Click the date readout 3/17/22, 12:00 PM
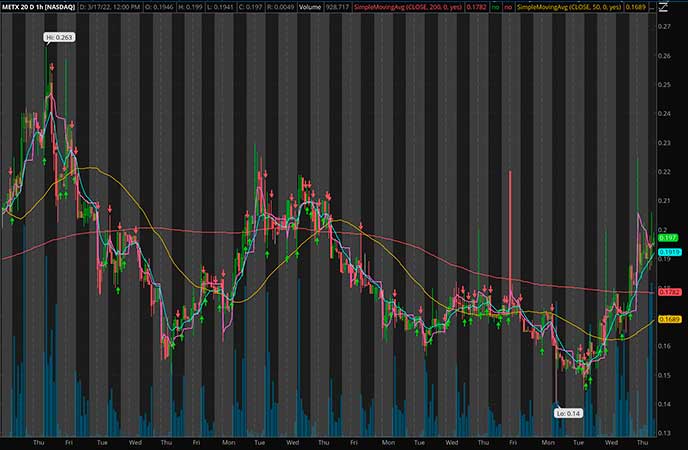 110,7
